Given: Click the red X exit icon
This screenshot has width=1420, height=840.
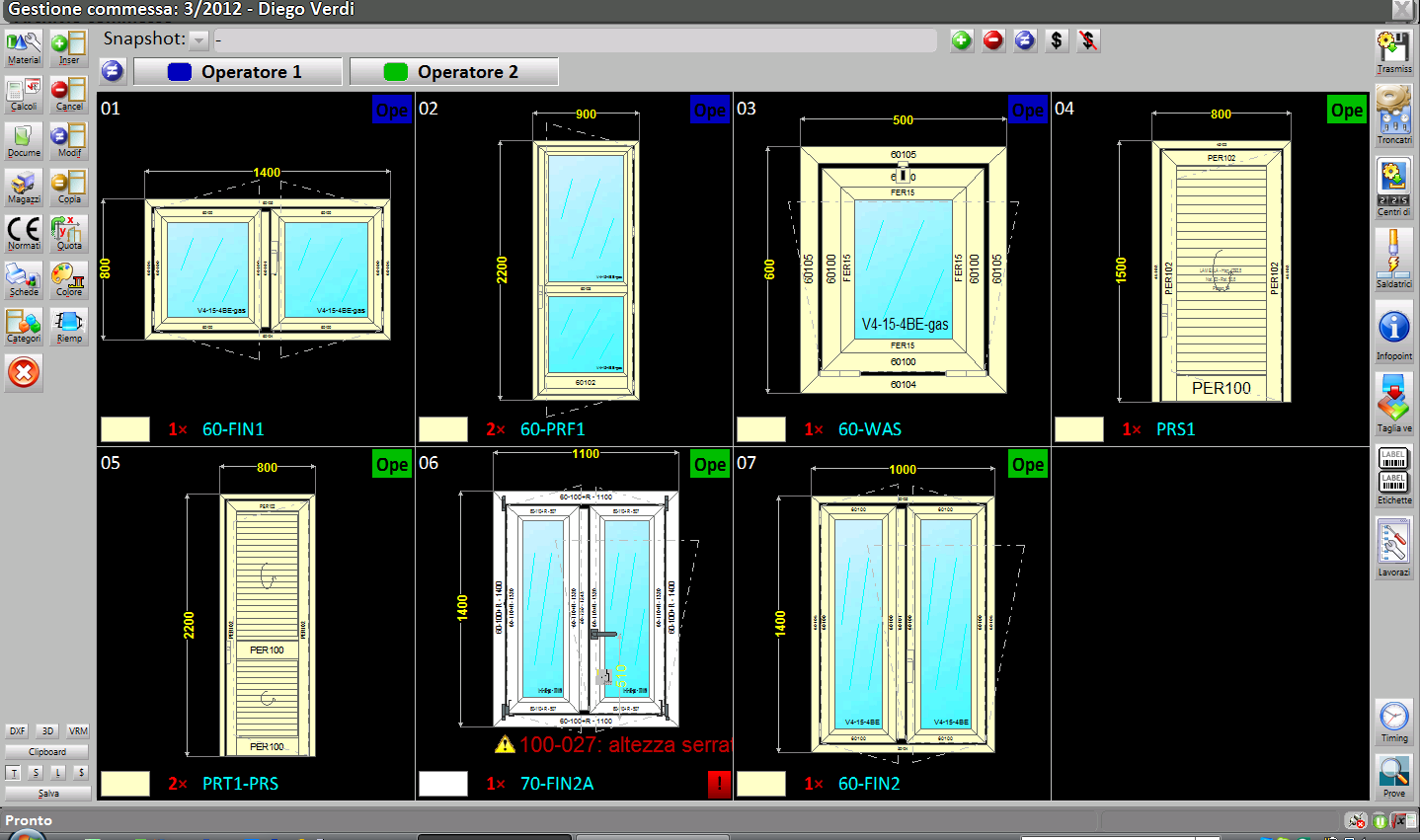Looking at the screenshot, I should point(24,373).
